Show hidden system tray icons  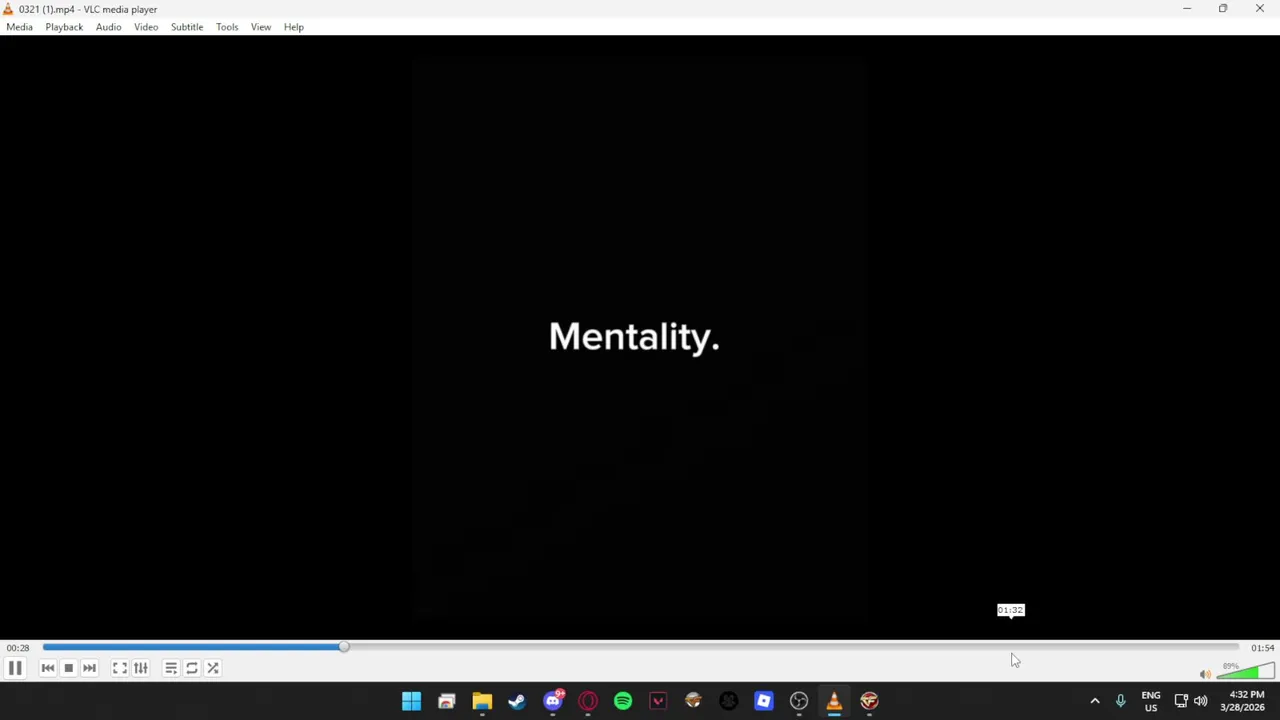coord(1095,701)
